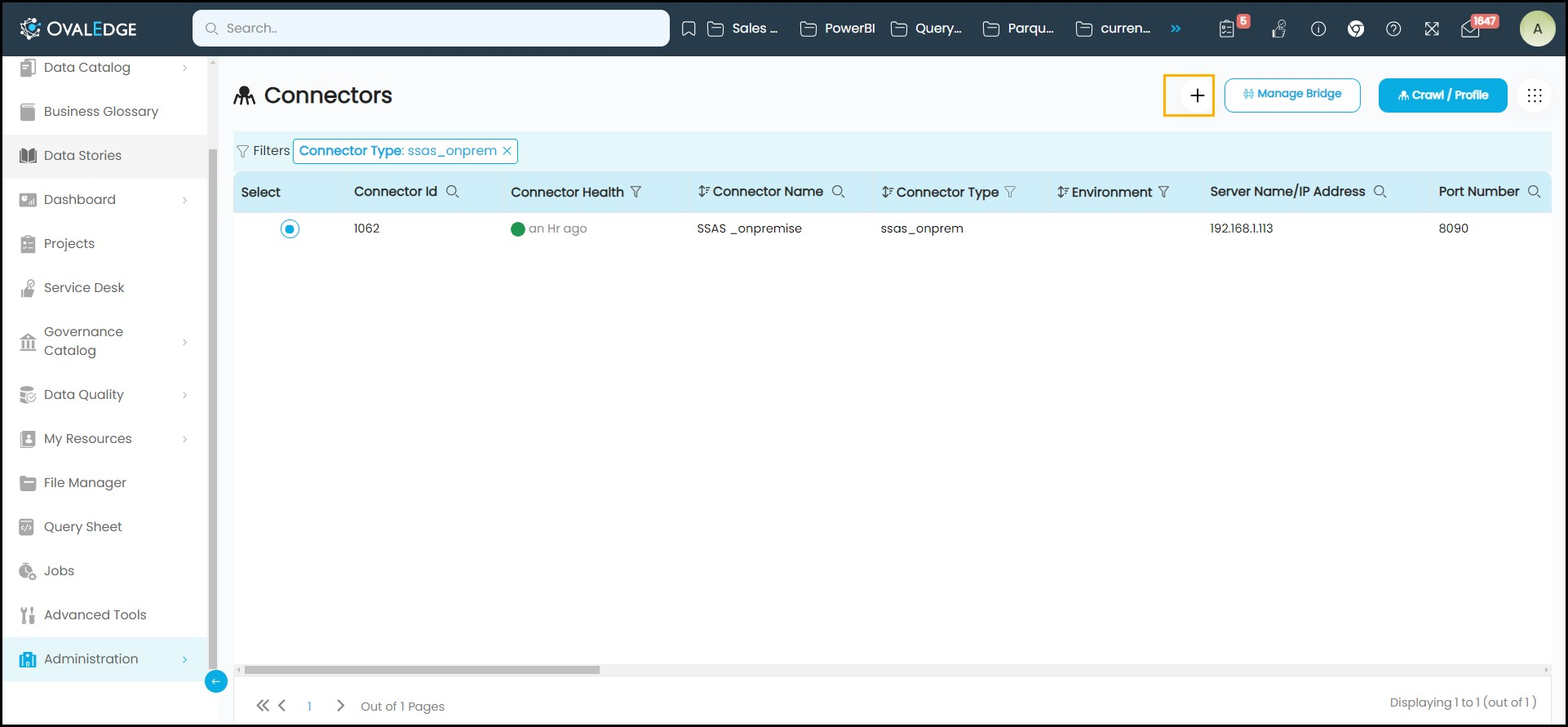Click the OvalEdge logo
1568x727 pixels.
coord(78,29)
